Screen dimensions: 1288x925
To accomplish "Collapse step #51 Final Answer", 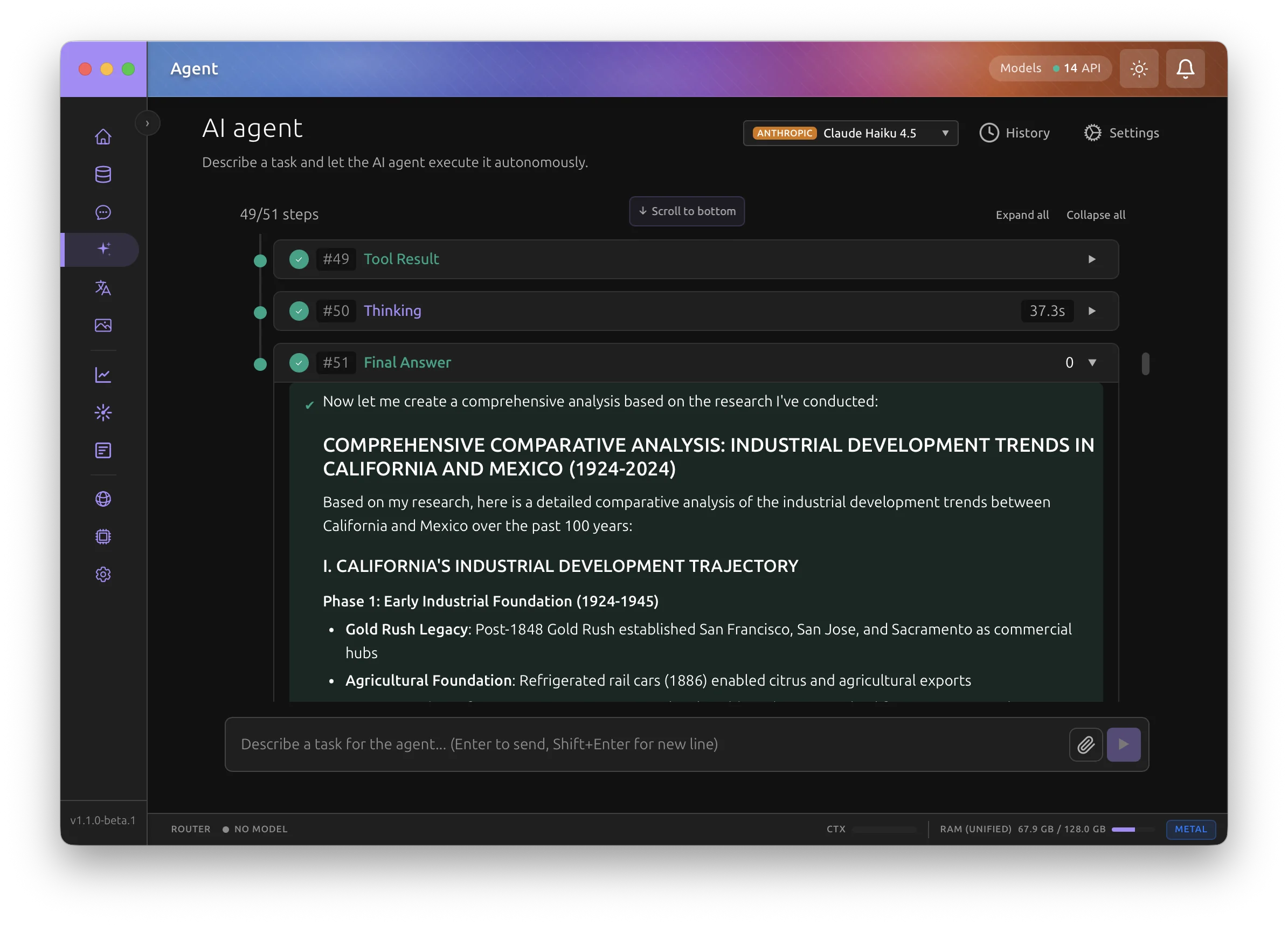I will (1091, 362).
